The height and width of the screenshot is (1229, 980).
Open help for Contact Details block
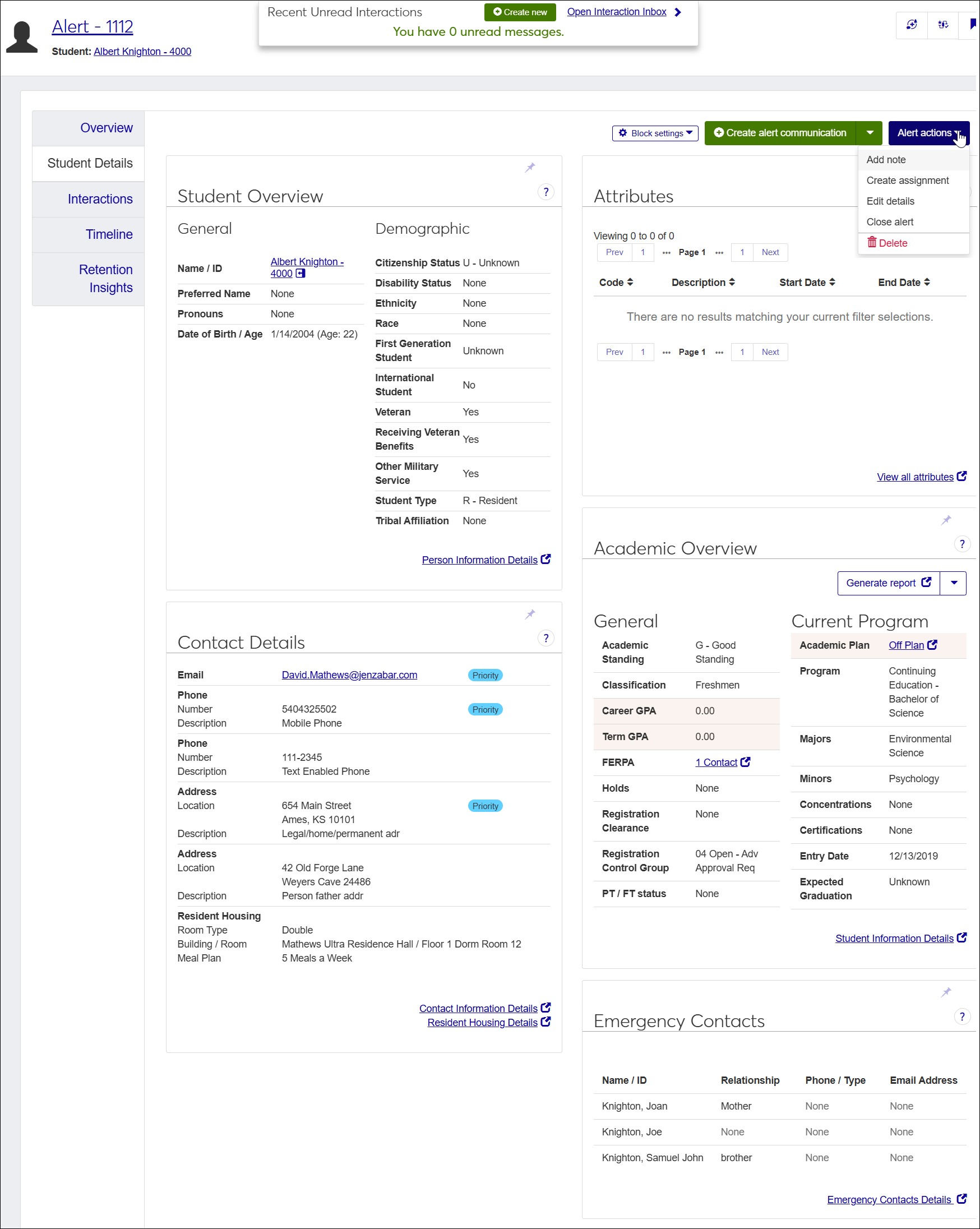pyautogui.click(x=546, y=639)
